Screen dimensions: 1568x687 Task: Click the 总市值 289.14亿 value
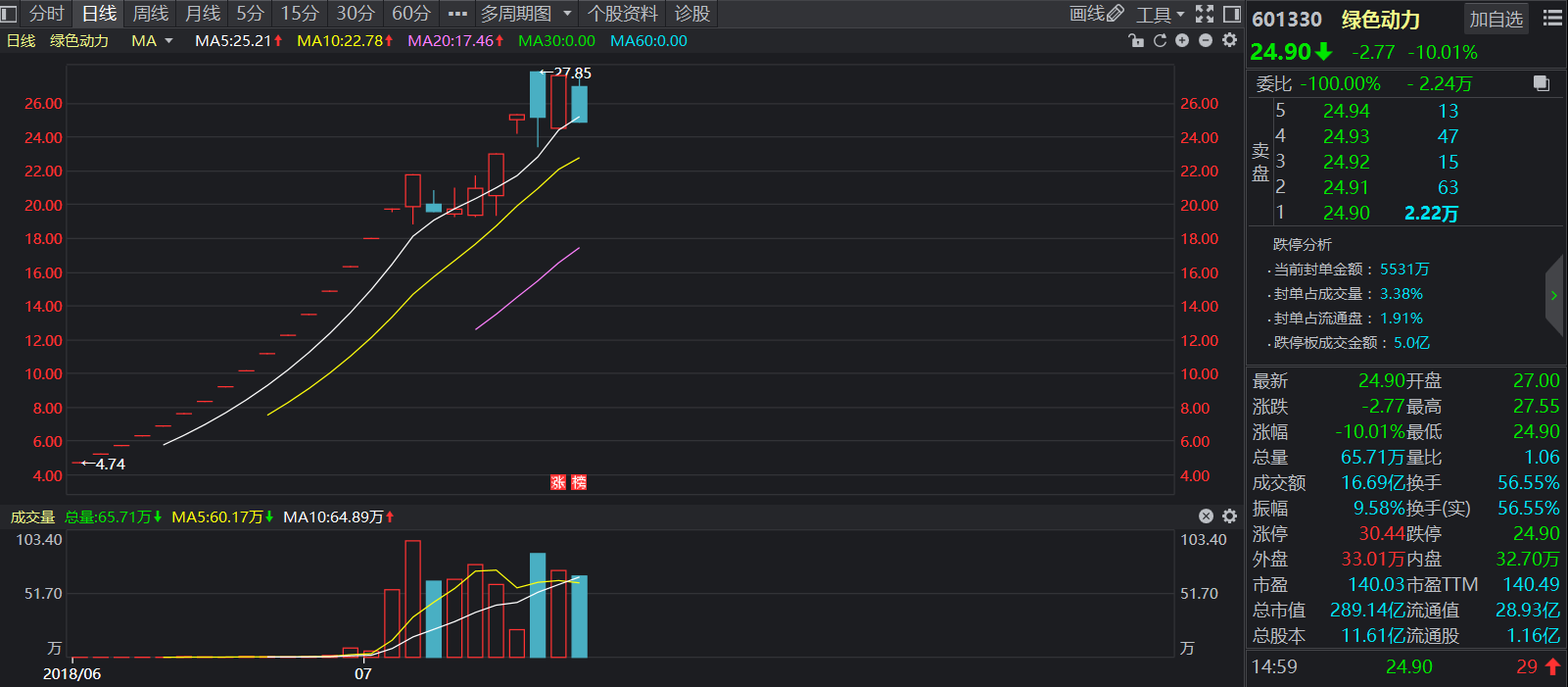[1367, 610]
